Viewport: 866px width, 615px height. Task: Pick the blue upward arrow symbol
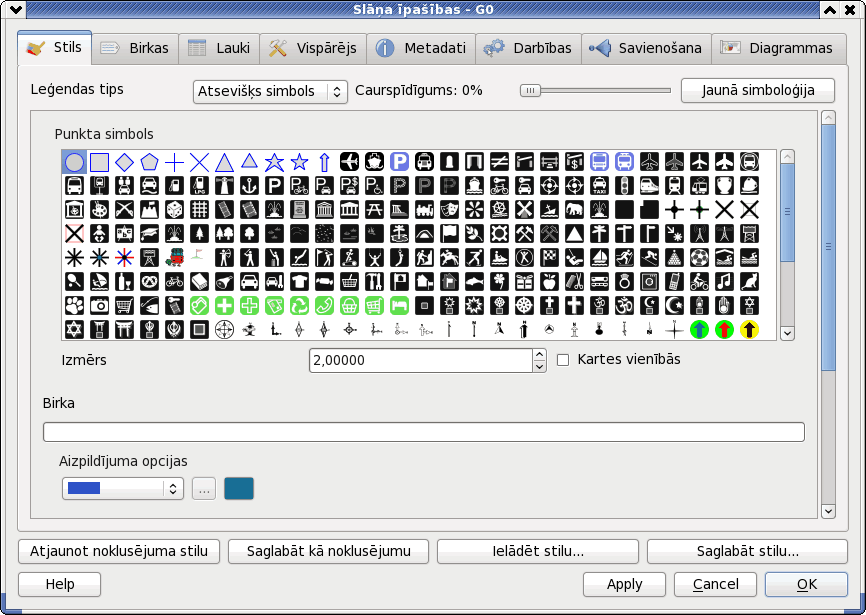point(324,162)
